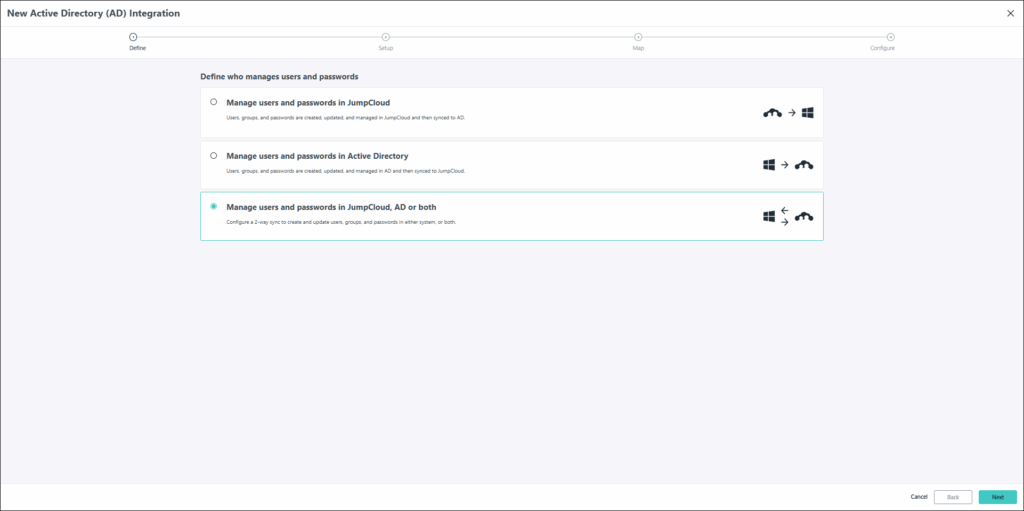Click the Next button
Viewport: 1024px width, 511px height.
click(x=997, y=497)
